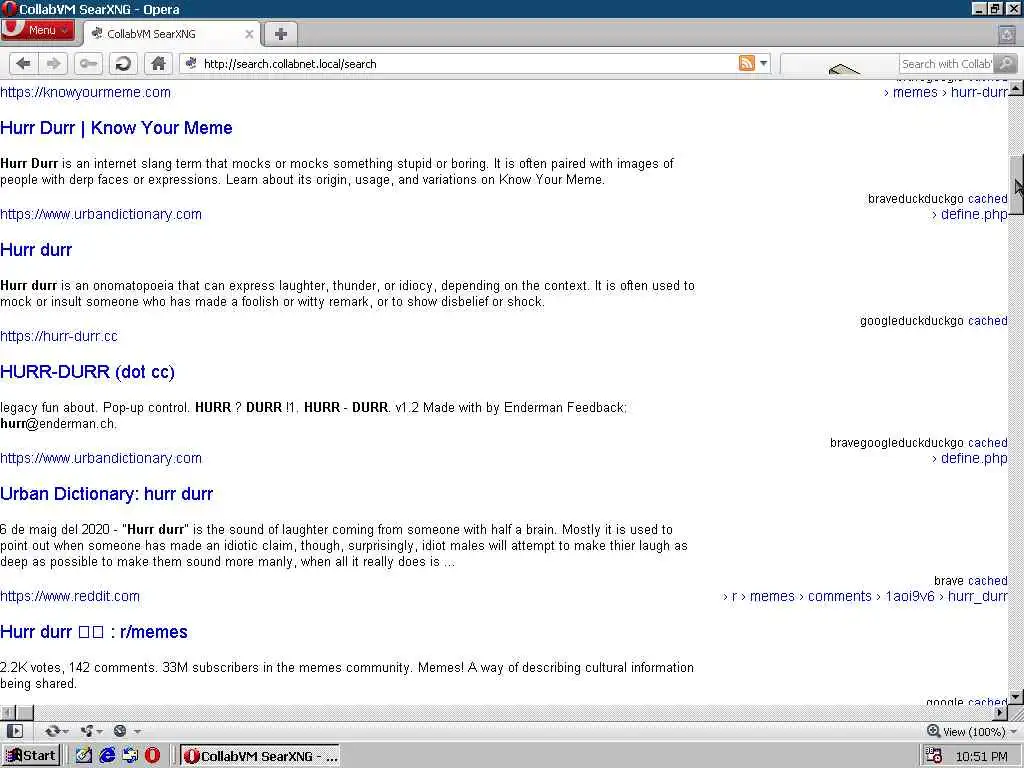Screen dimensions: 1024x768
Task: Open the closed tabs trash icon
Action: tap(1006, 34)
